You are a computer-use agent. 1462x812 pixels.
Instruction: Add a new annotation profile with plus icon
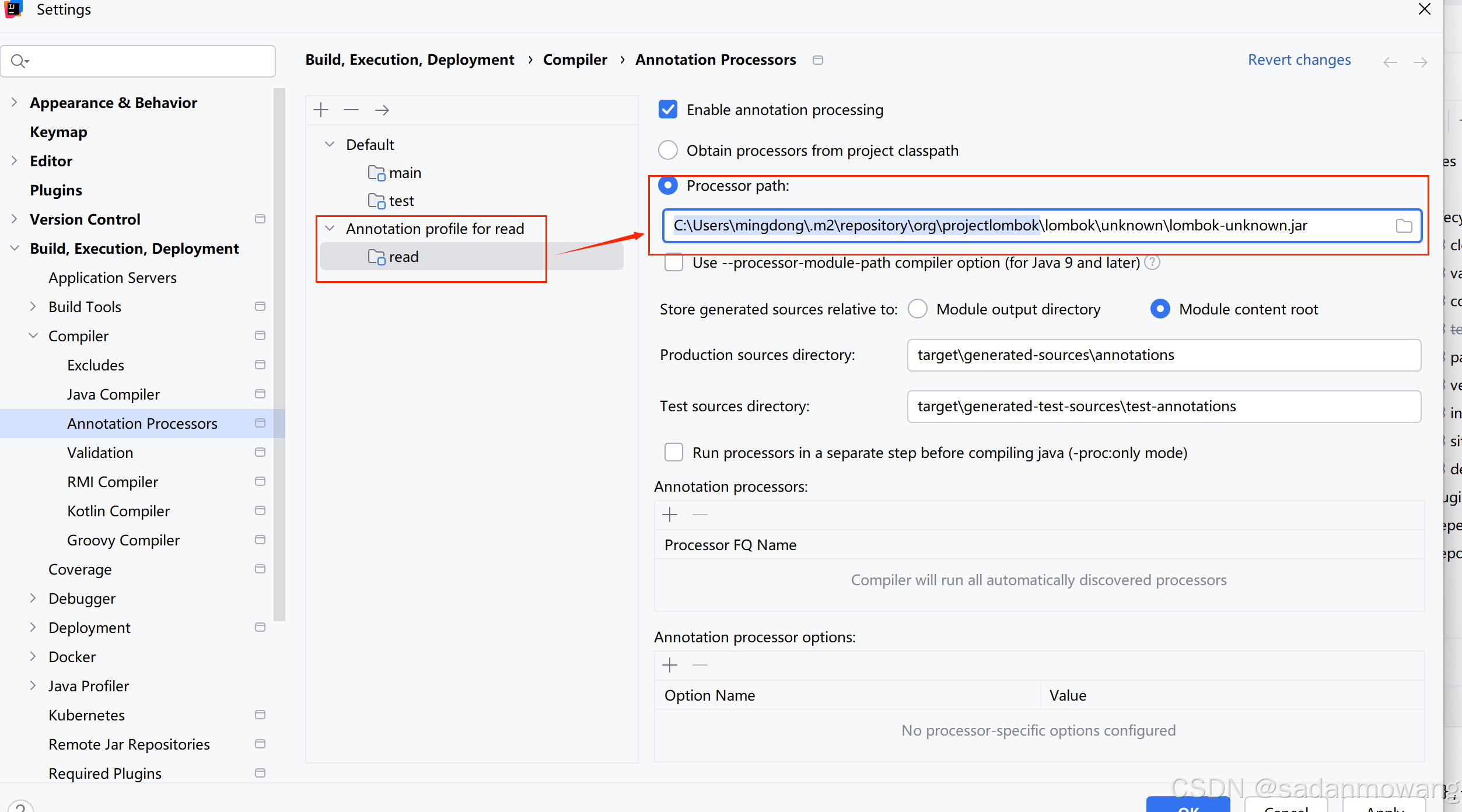[x=321, y=110]
